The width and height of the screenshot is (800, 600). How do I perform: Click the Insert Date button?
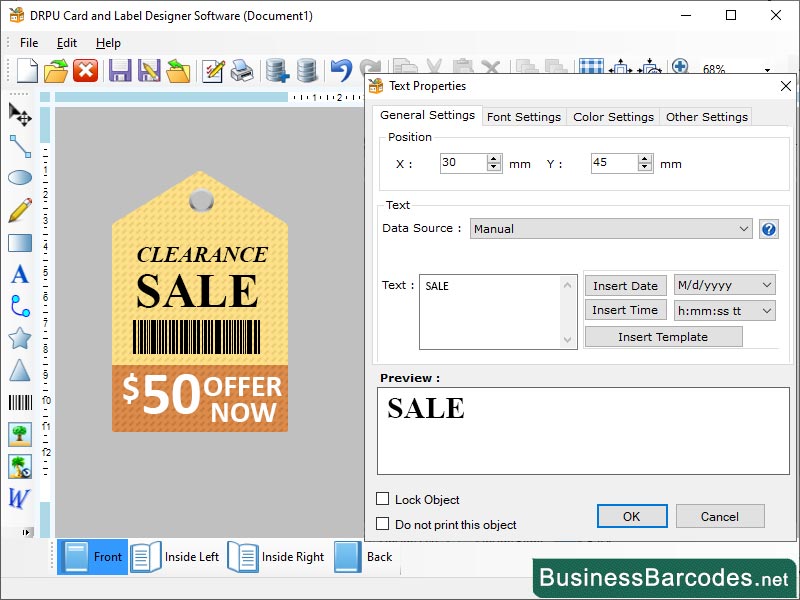pyautogui.click(x=625, y=286)
